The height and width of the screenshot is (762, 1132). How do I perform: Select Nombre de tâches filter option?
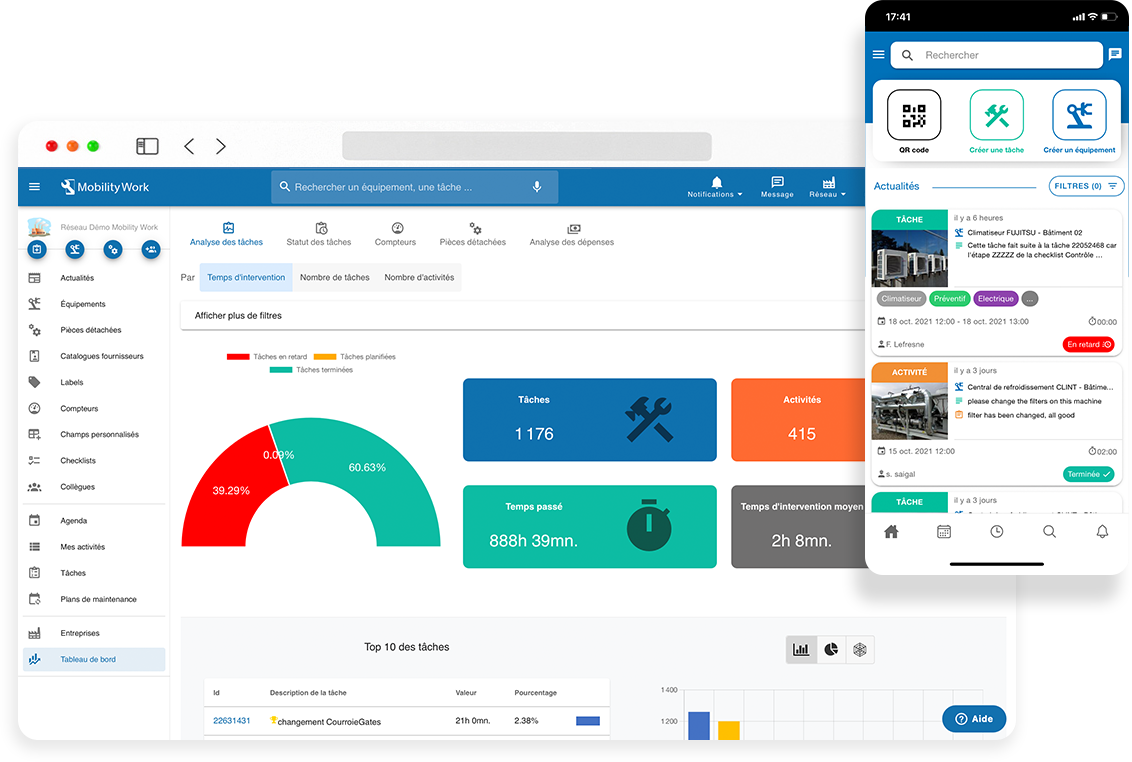(x=334, y=277)
